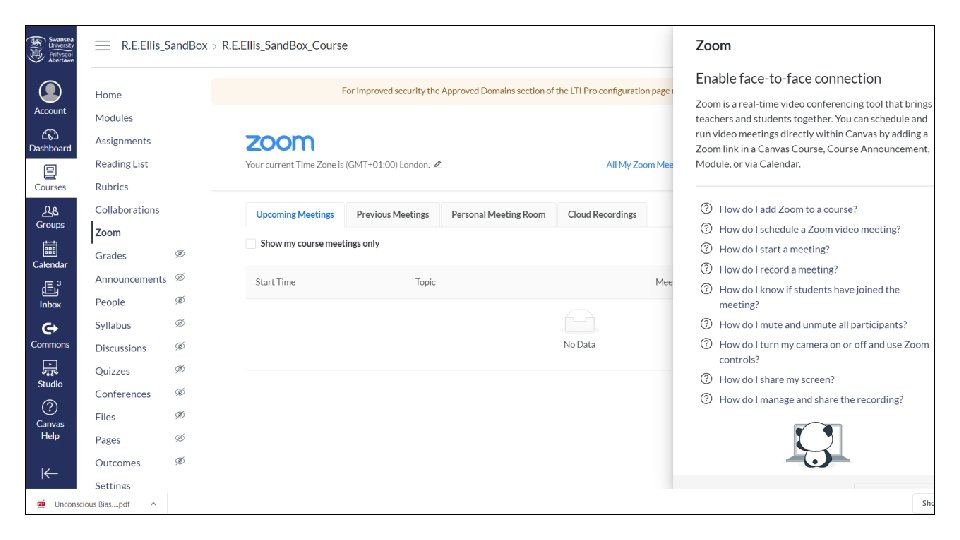The height and width of the screenshot is (540, 960).
Task: Open the Cloud Recordings tab
Action: pos(602,214)
